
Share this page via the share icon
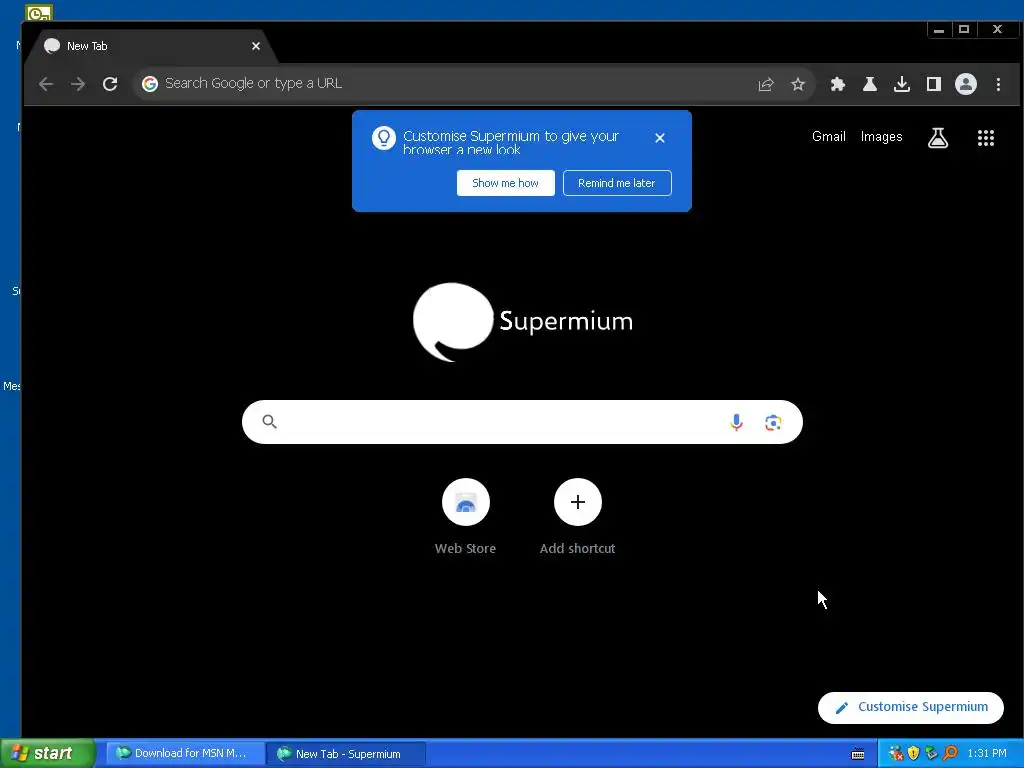click(x=765, y=84)
